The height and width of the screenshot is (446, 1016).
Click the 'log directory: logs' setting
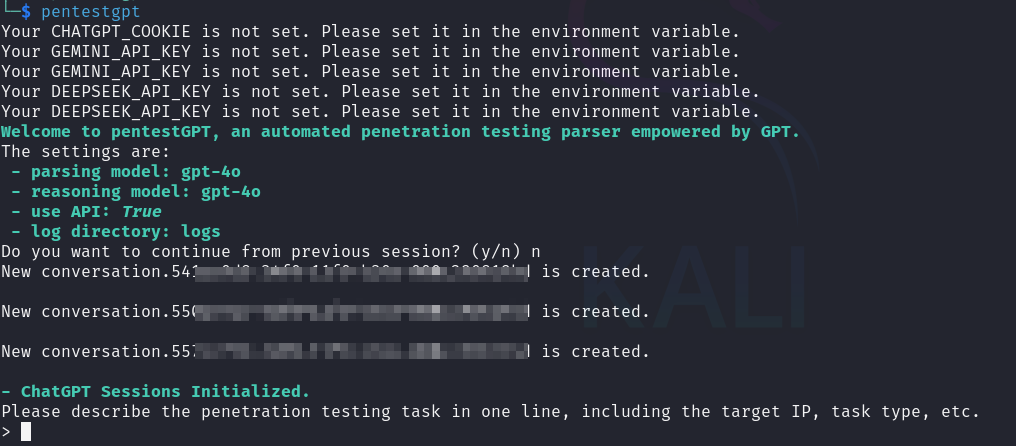(x=116, y=231)
